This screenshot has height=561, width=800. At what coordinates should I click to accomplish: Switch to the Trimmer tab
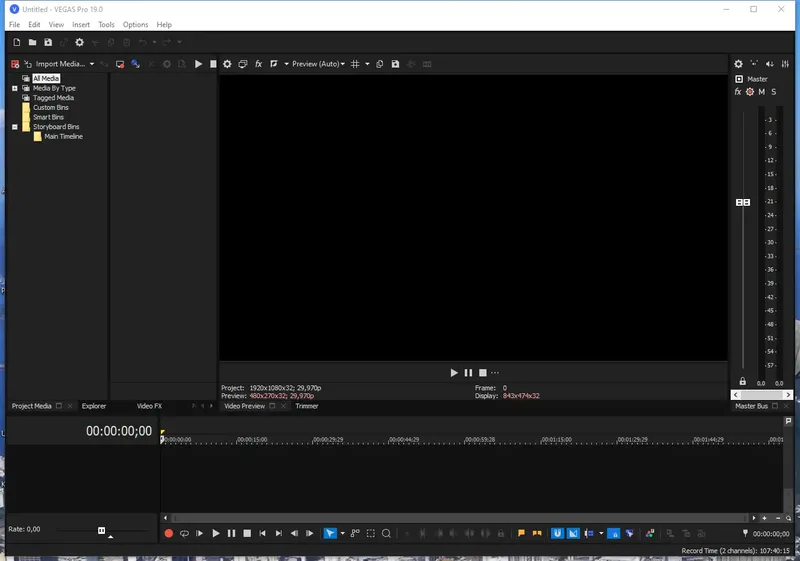click(x=307, y=406)
